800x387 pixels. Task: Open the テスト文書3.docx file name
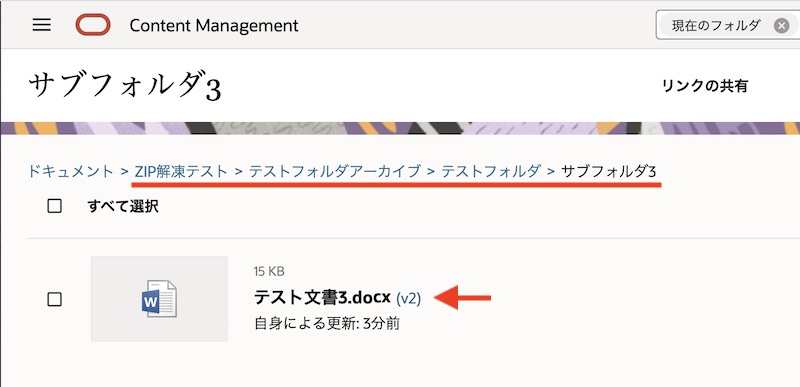pyautogui.click(x=322, y=297)
